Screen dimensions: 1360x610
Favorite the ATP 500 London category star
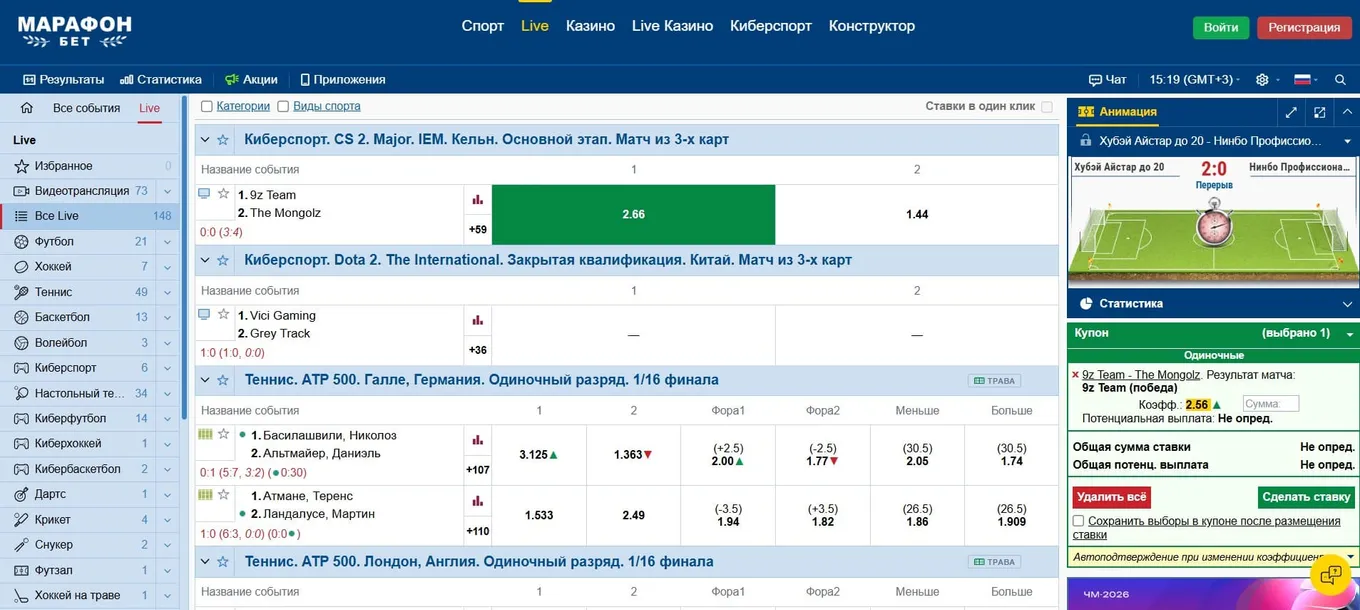point(223,562)
